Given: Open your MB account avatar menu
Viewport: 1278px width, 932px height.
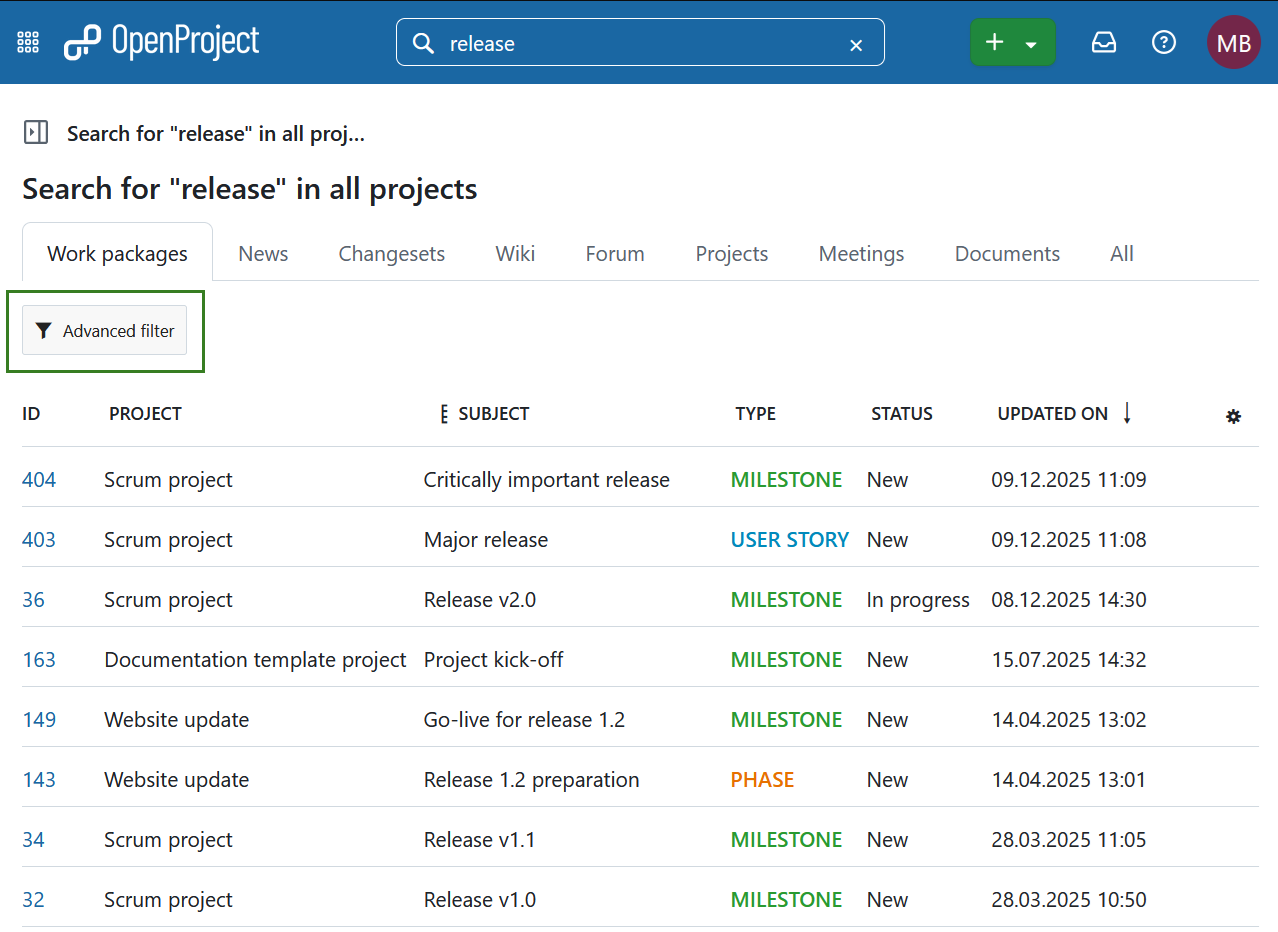Looking at the screenshot, I should [1233, 42].
